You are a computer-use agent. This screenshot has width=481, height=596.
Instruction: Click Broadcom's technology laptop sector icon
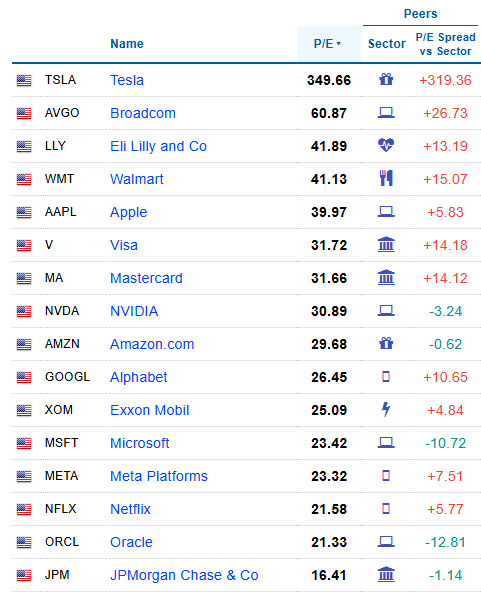tap(386, 113)
